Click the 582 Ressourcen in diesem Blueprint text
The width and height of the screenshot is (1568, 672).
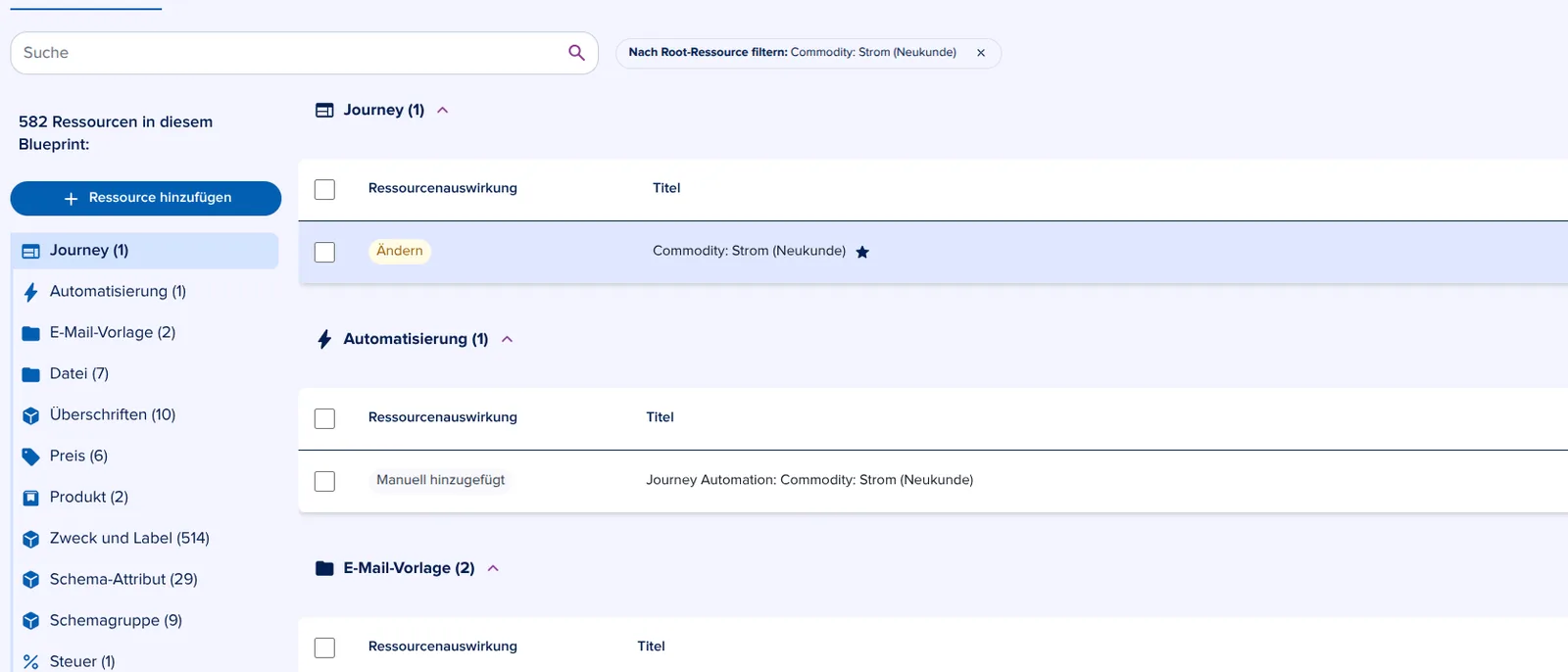click(116, 133)
